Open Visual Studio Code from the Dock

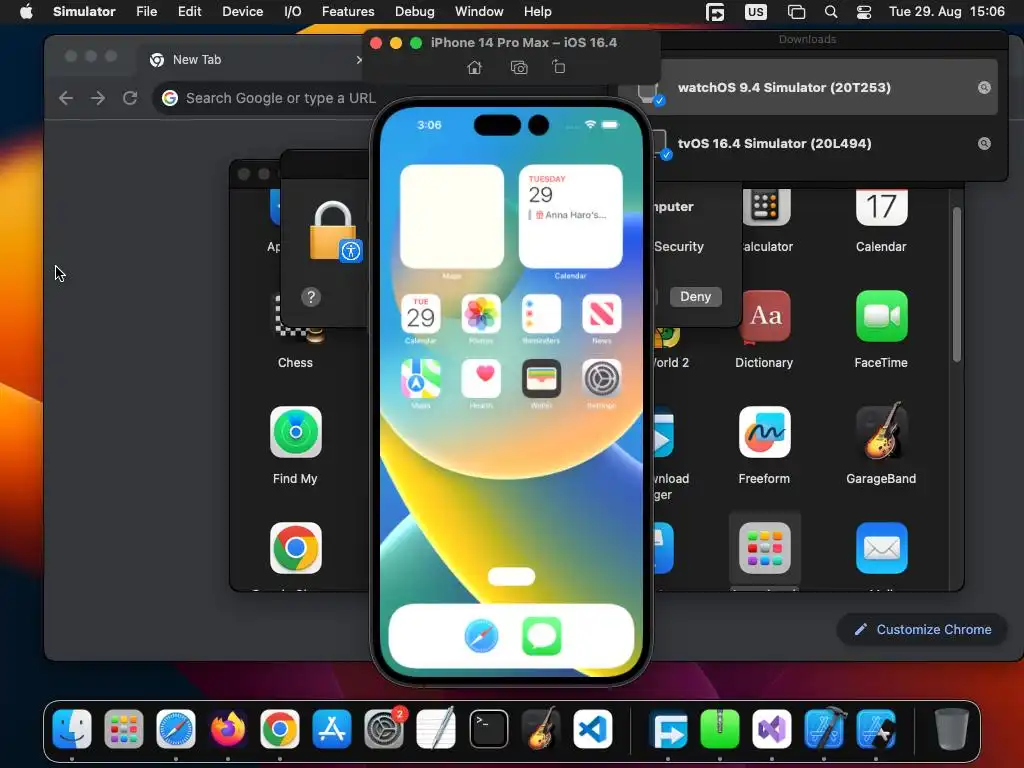pyautogui.click(x=593, y=728)
